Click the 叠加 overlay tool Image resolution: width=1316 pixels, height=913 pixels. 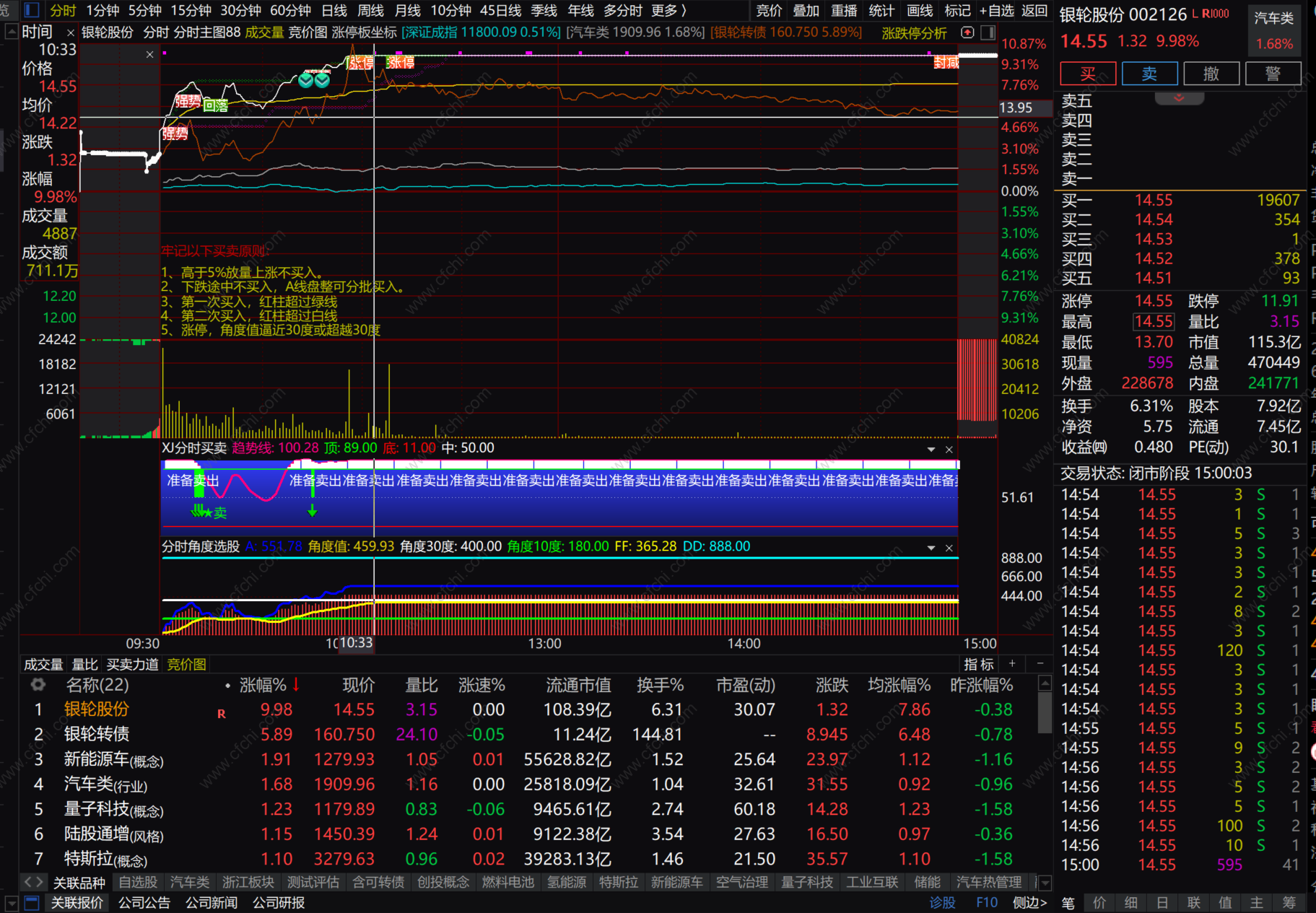pyautogui.click(x=806, y=10)
